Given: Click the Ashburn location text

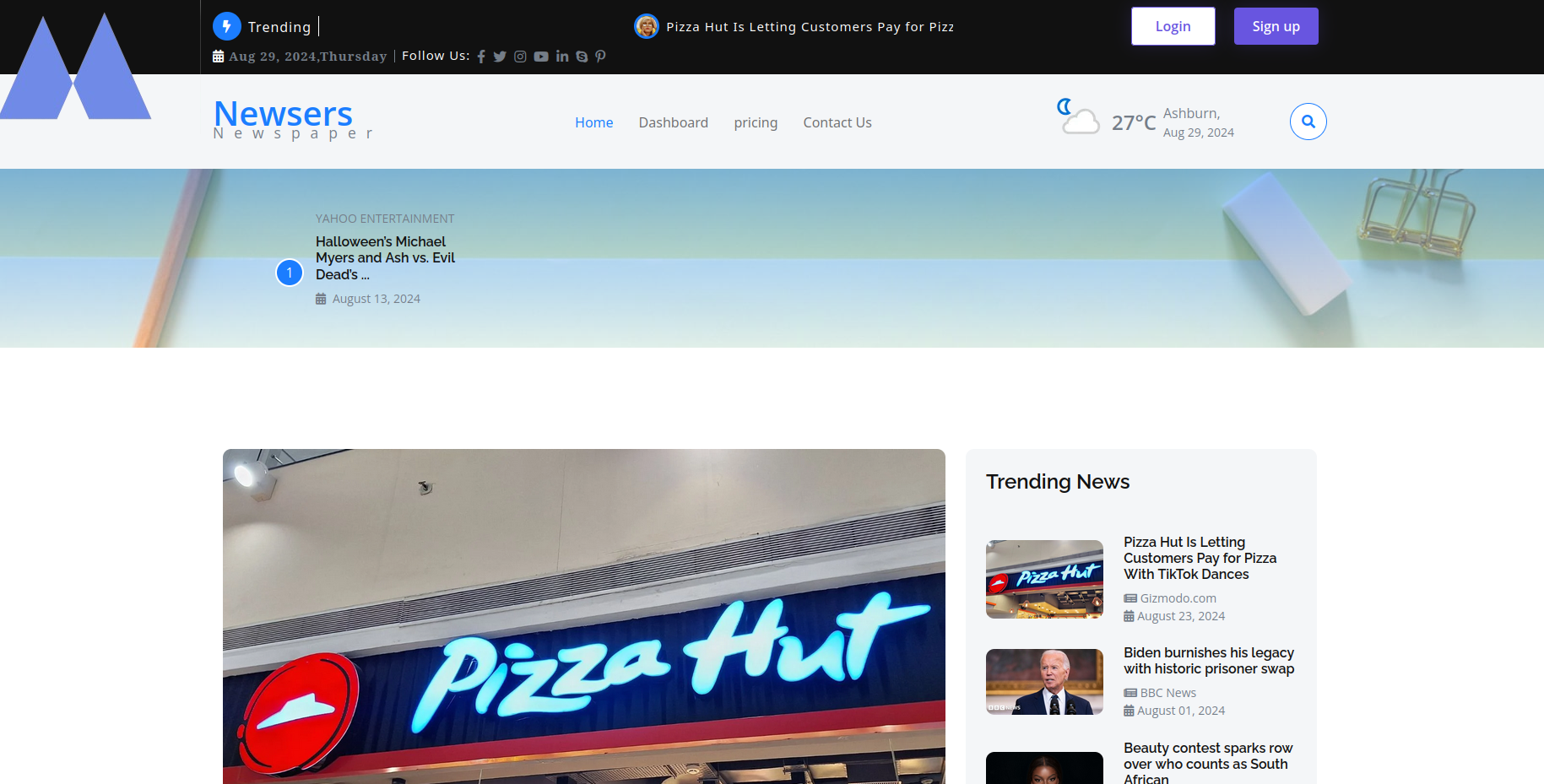Looking at the screenshot, I should (1191, 114).
